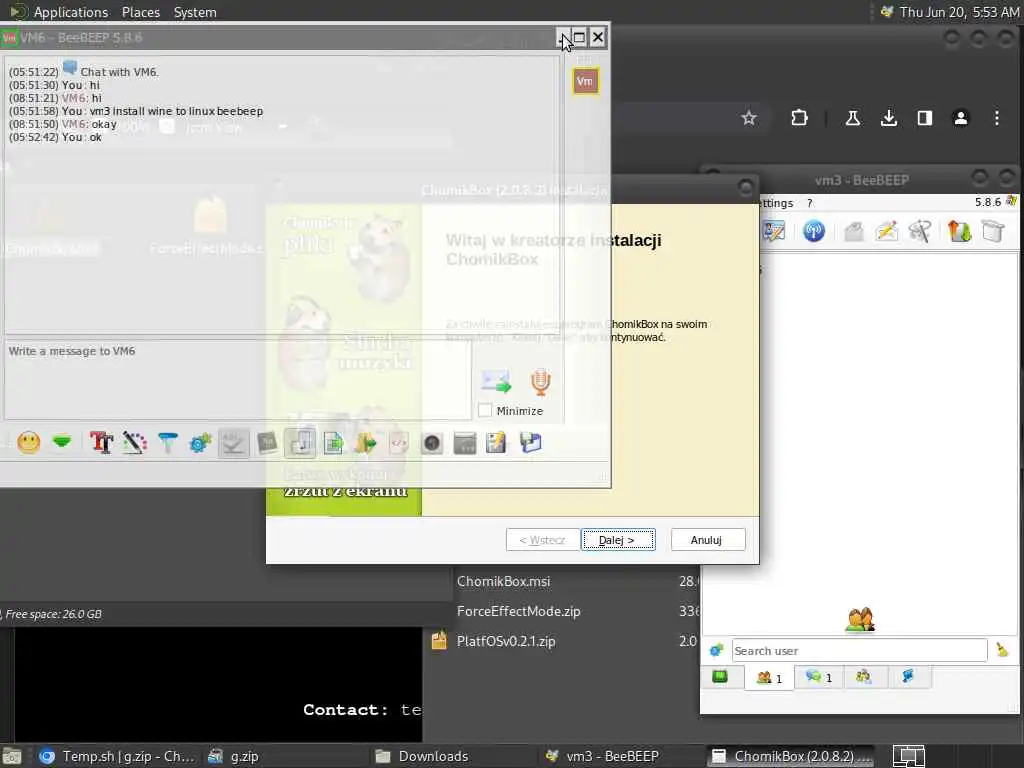This screenshot has height=768, width=1024.
Task: Send message with the green arrow icon
Action: pos(496,381)
